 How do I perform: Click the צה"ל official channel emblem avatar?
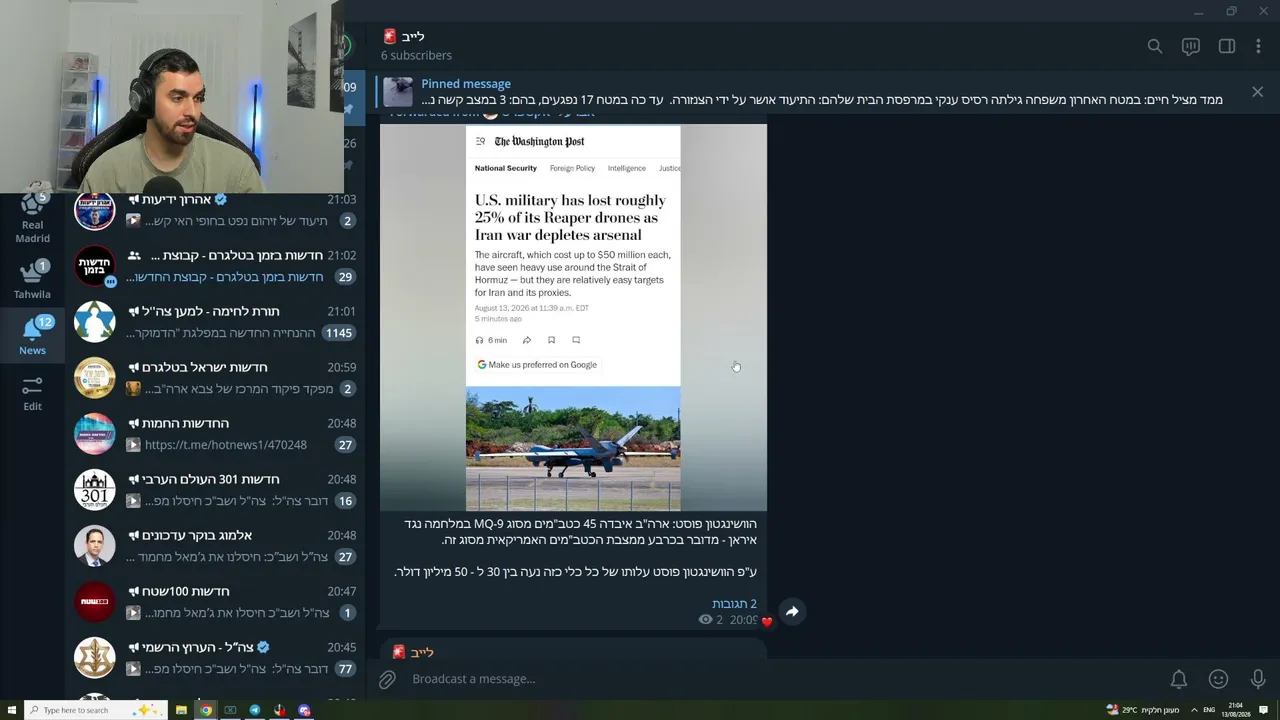(x=95, y=658)
